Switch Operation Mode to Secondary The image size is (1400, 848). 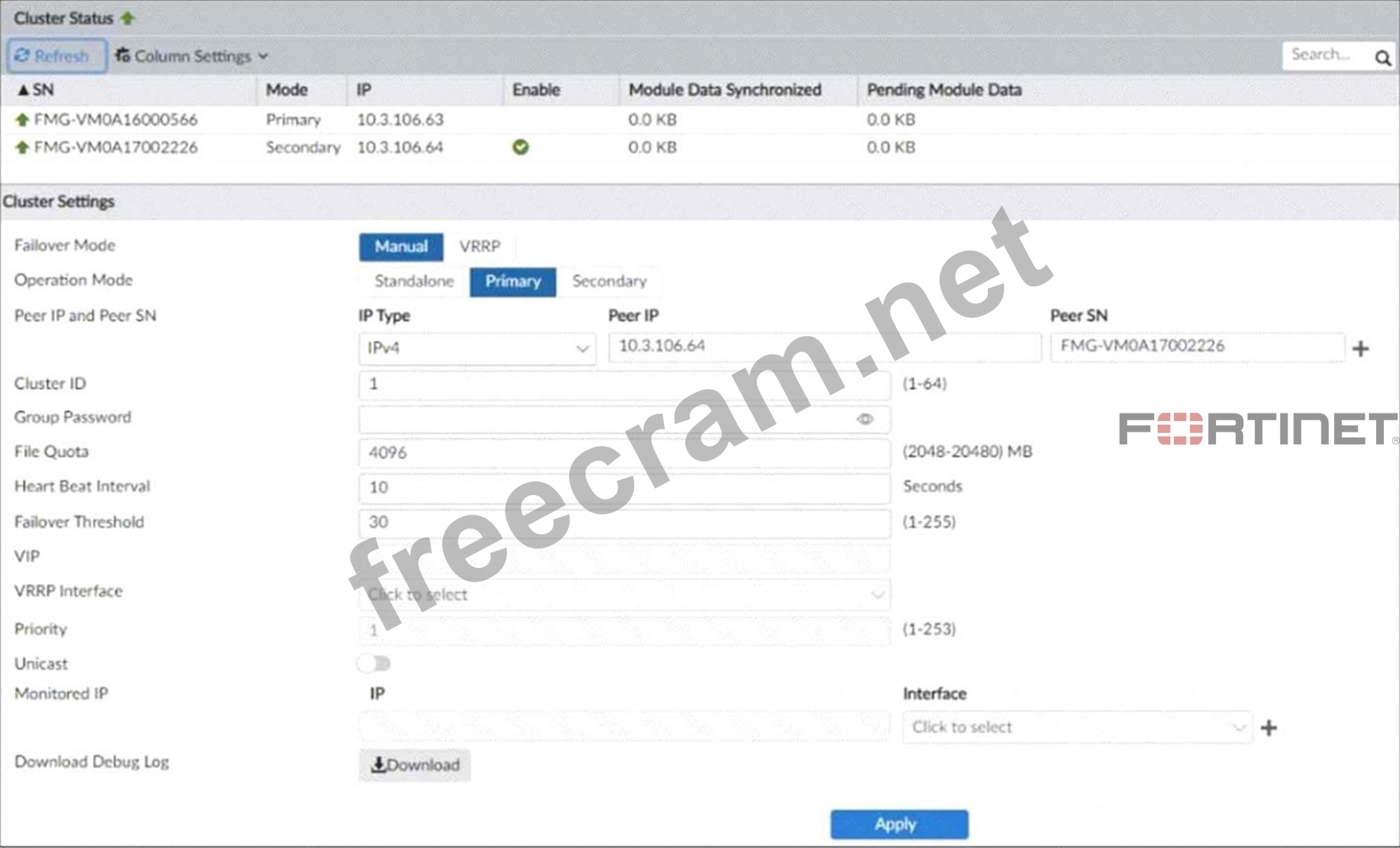pos(609,281)
